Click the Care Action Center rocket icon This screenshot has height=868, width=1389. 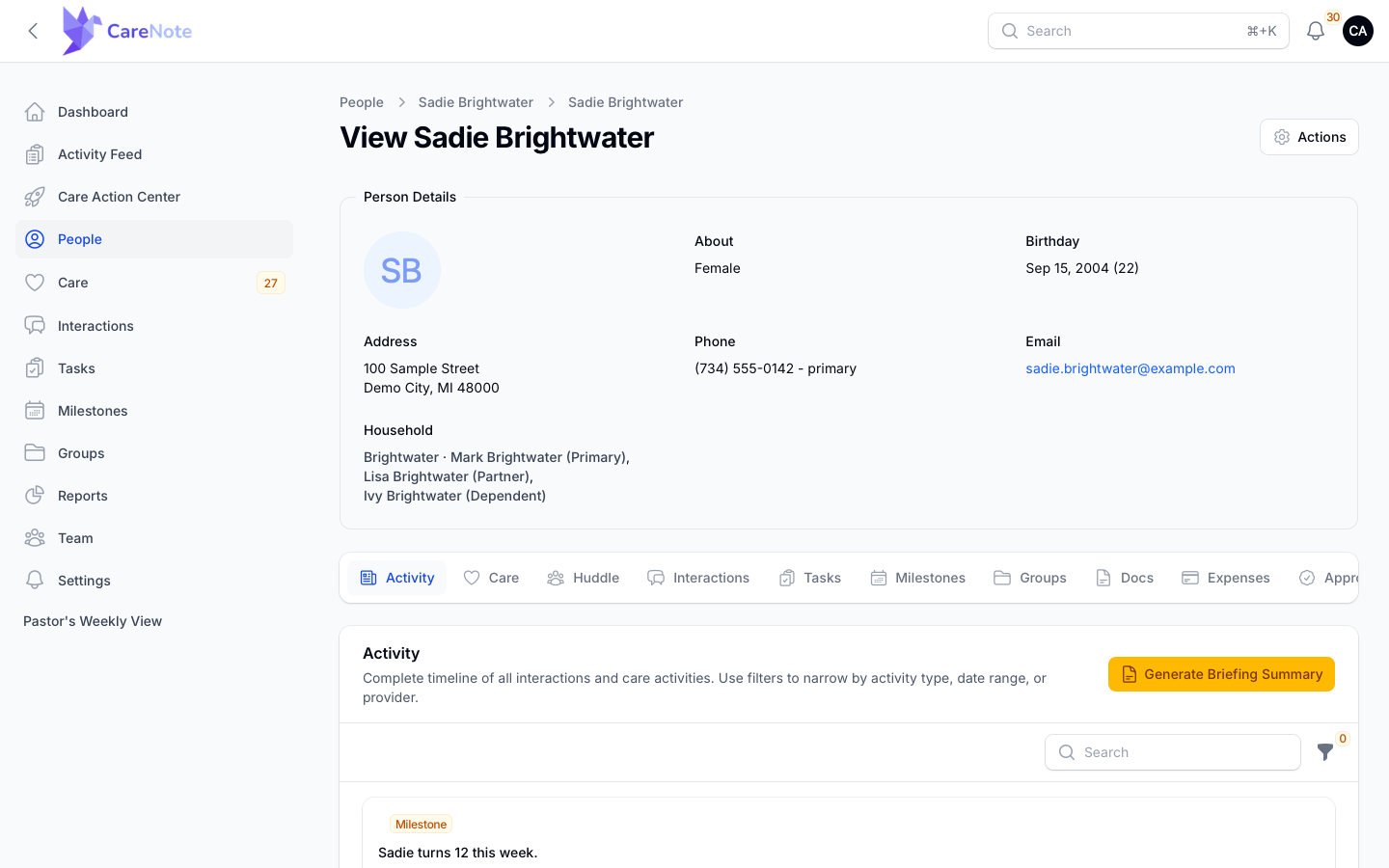[35, 197]
